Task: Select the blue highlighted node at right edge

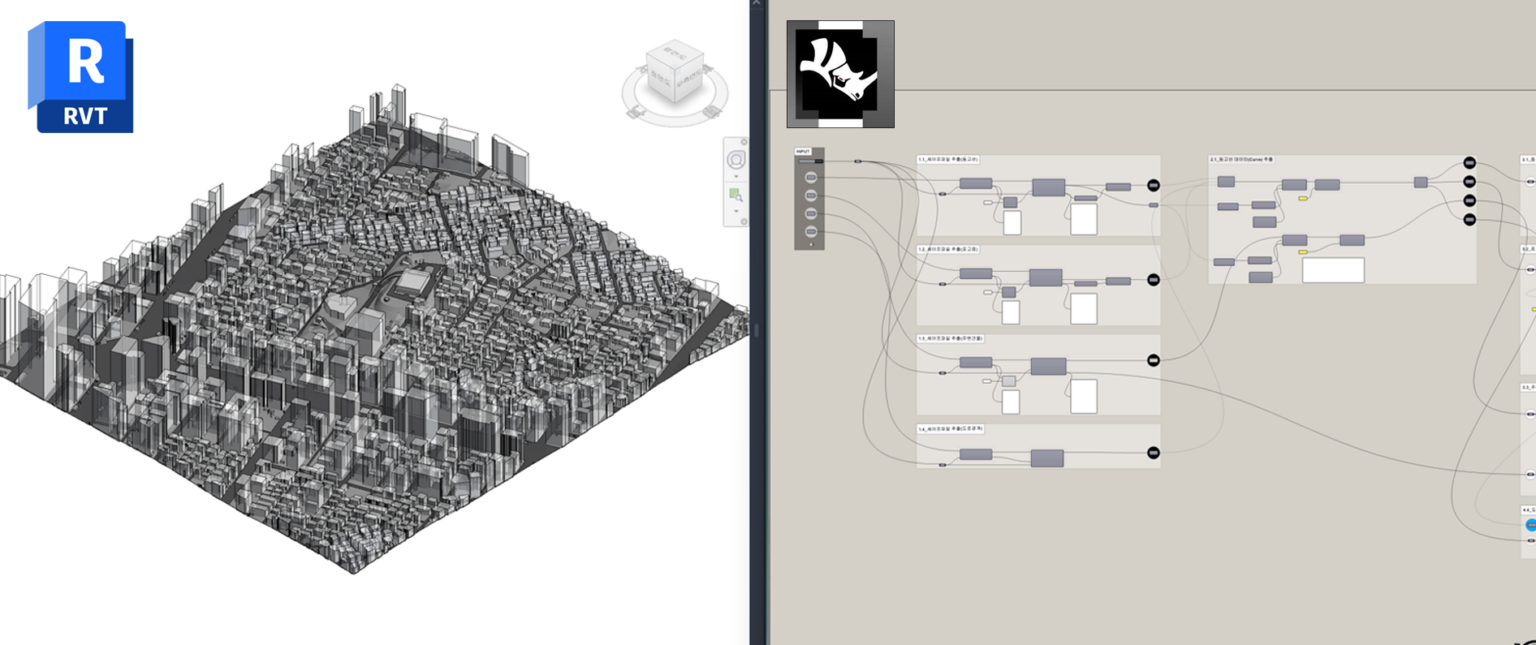Action: [x=1530, y=525]
